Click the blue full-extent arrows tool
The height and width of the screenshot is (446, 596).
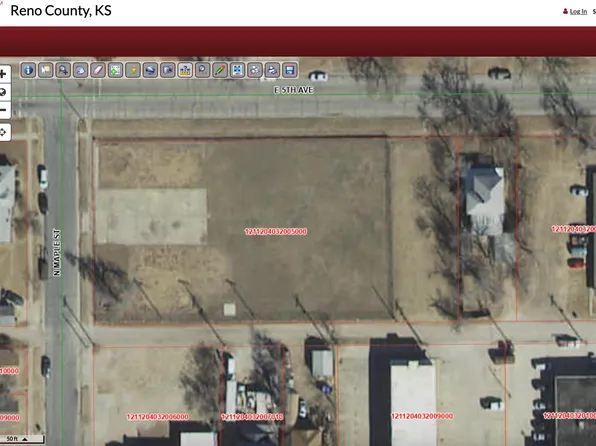click(x=238, y=70)
